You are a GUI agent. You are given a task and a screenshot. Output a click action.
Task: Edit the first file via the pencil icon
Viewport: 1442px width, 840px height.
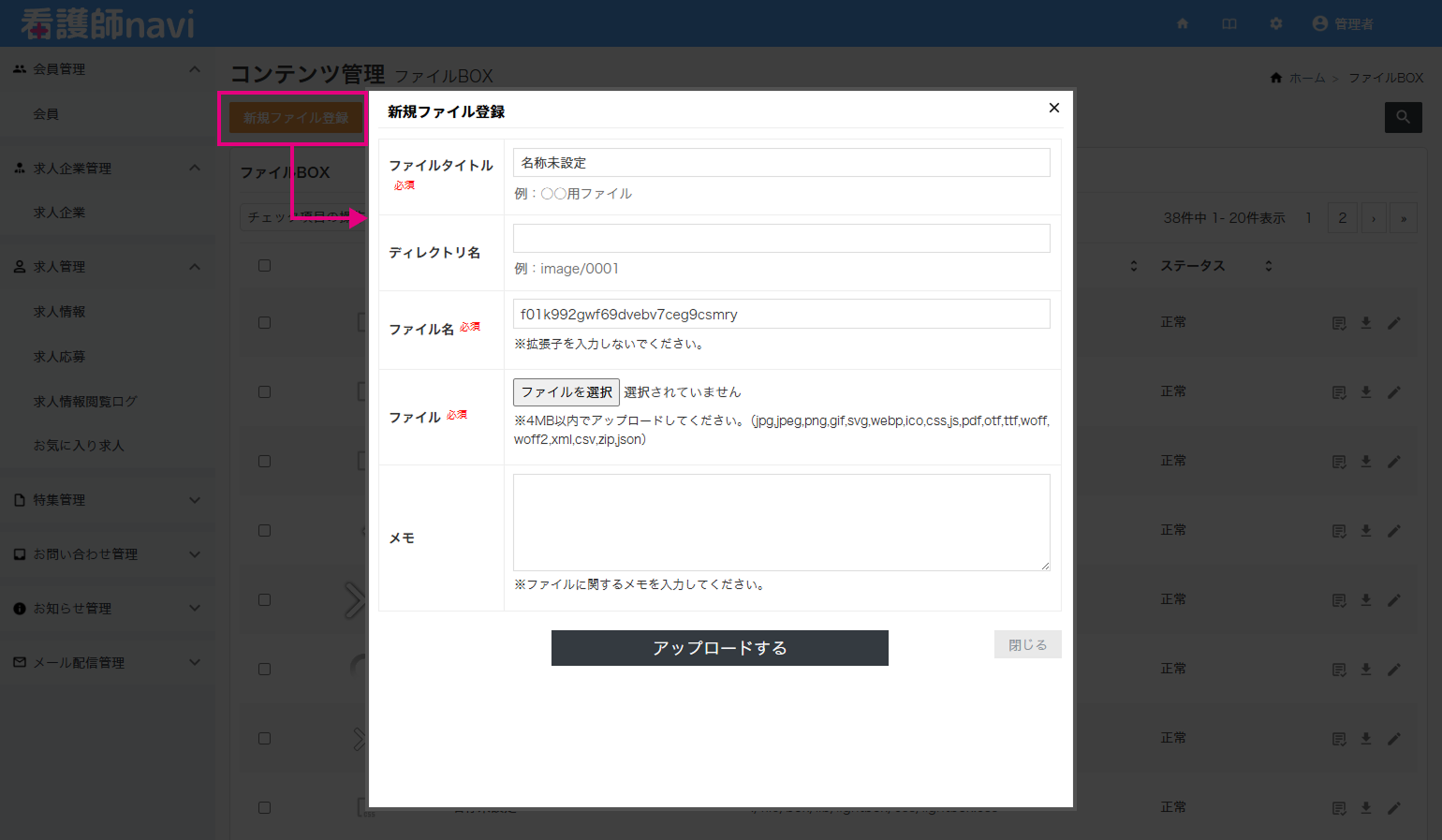coord(1394,322)
